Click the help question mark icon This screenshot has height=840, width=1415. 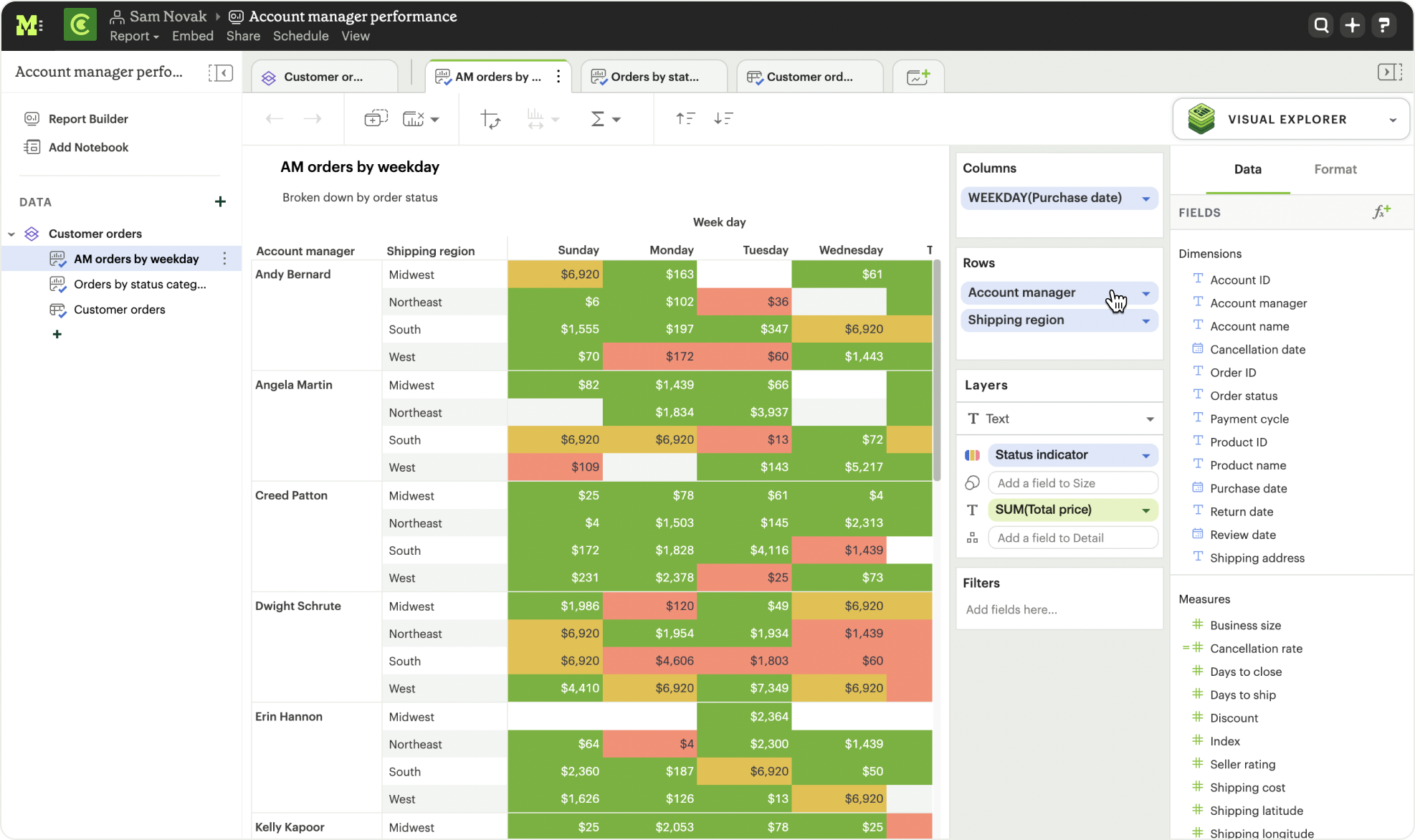coord(1384,26)
